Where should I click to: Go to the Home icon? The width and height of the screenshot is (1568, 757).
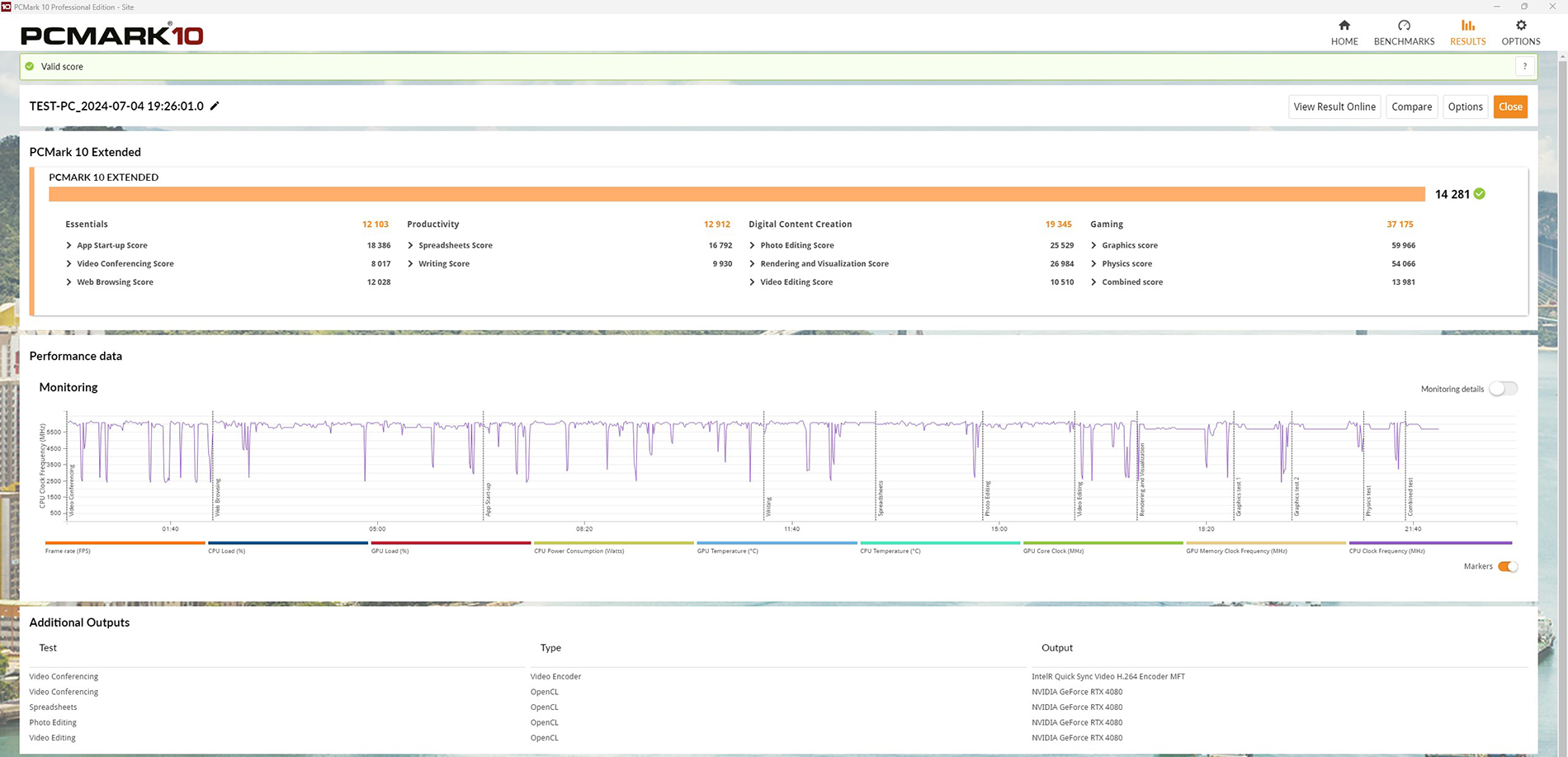pyautogui.click(x=1344, y=26)
